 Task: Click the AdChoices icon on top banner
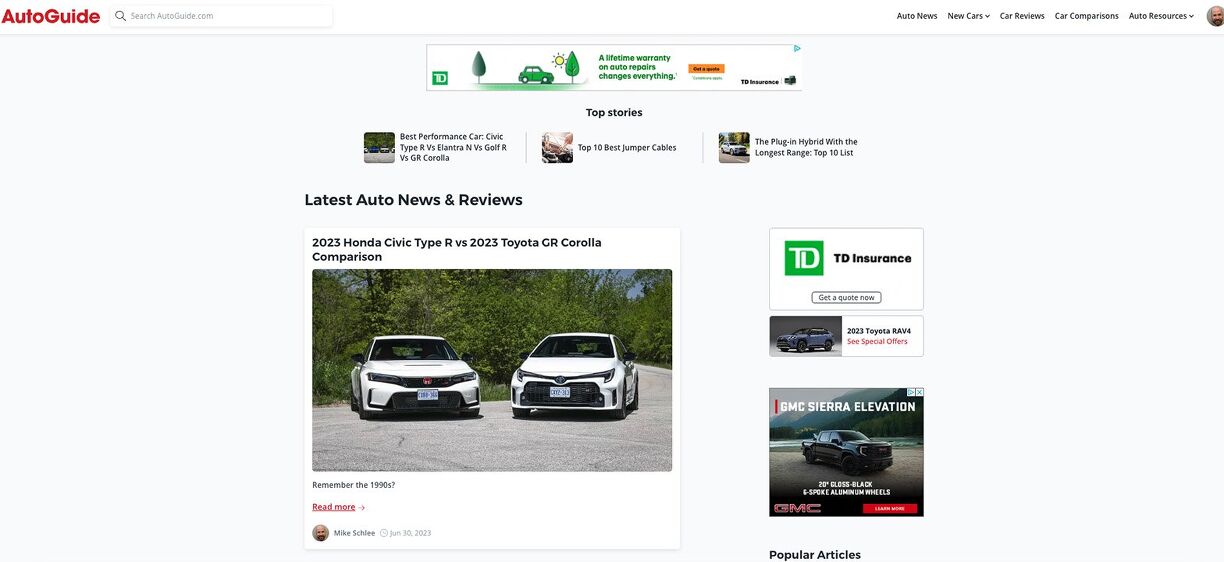tap(797, 48)
